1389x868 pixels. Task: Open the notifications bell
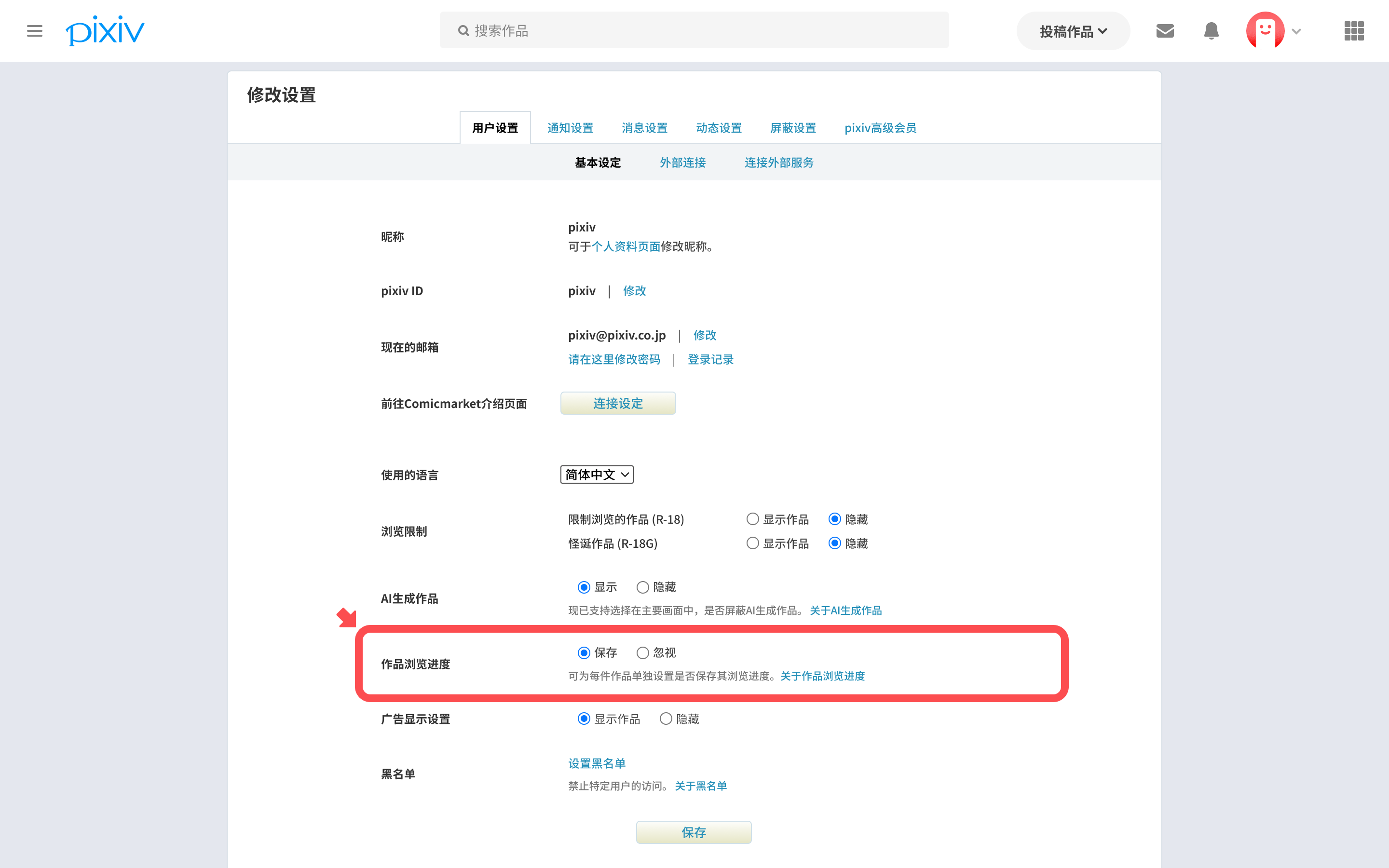click(1211, 30)
